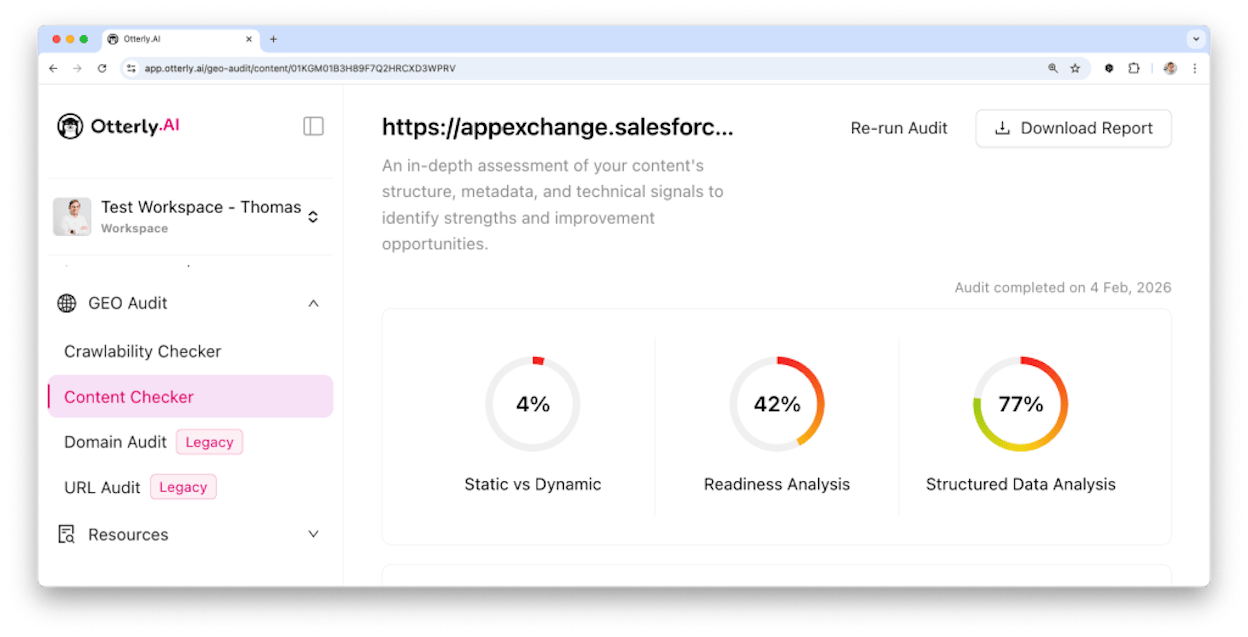Click the Legacy badge next to URL Audit

click(x=183, y=487)
